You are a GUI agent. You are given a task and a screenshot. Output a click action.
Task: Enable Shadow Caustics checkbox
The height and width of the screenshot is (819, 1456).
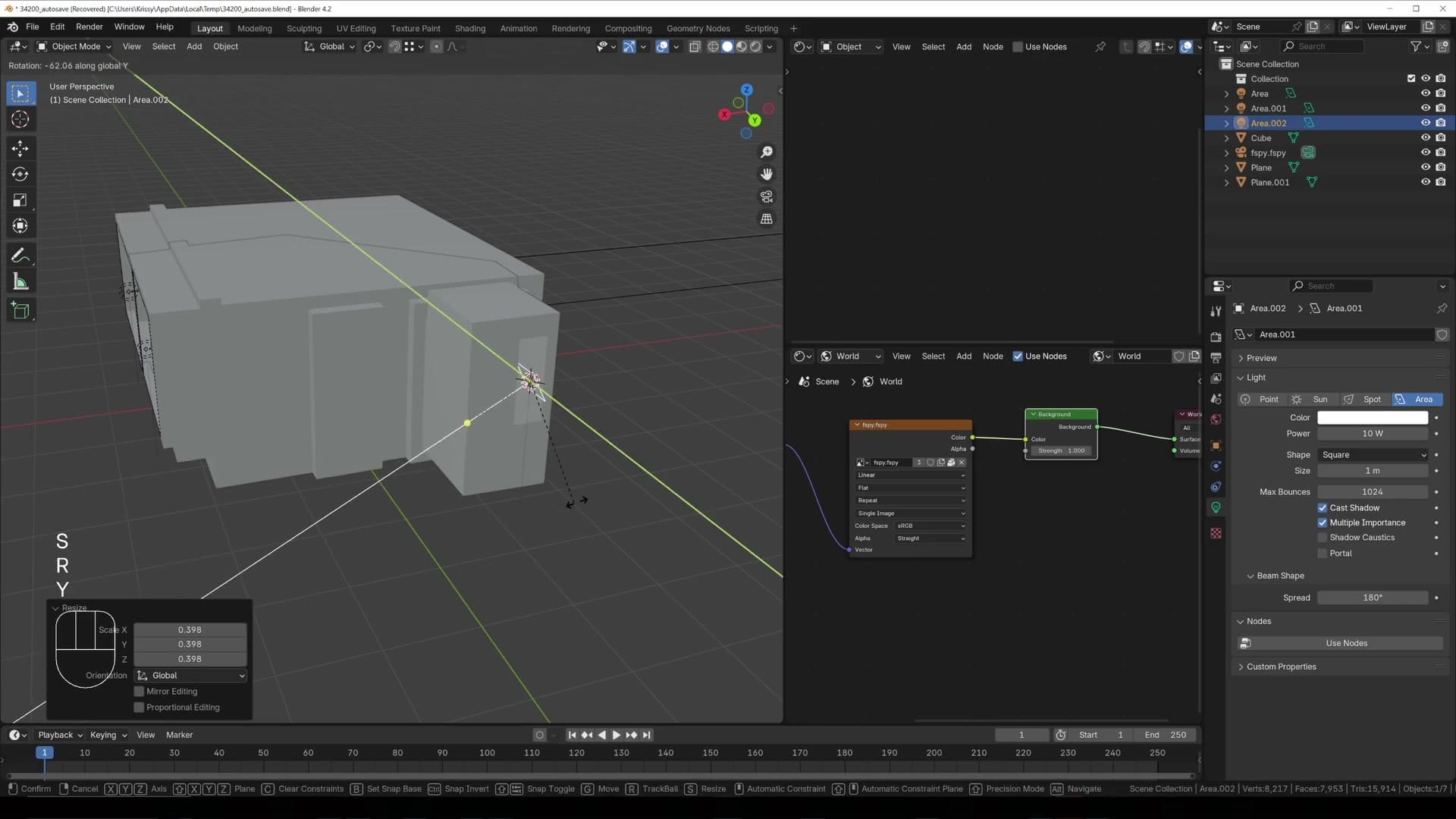(1322, 538)
